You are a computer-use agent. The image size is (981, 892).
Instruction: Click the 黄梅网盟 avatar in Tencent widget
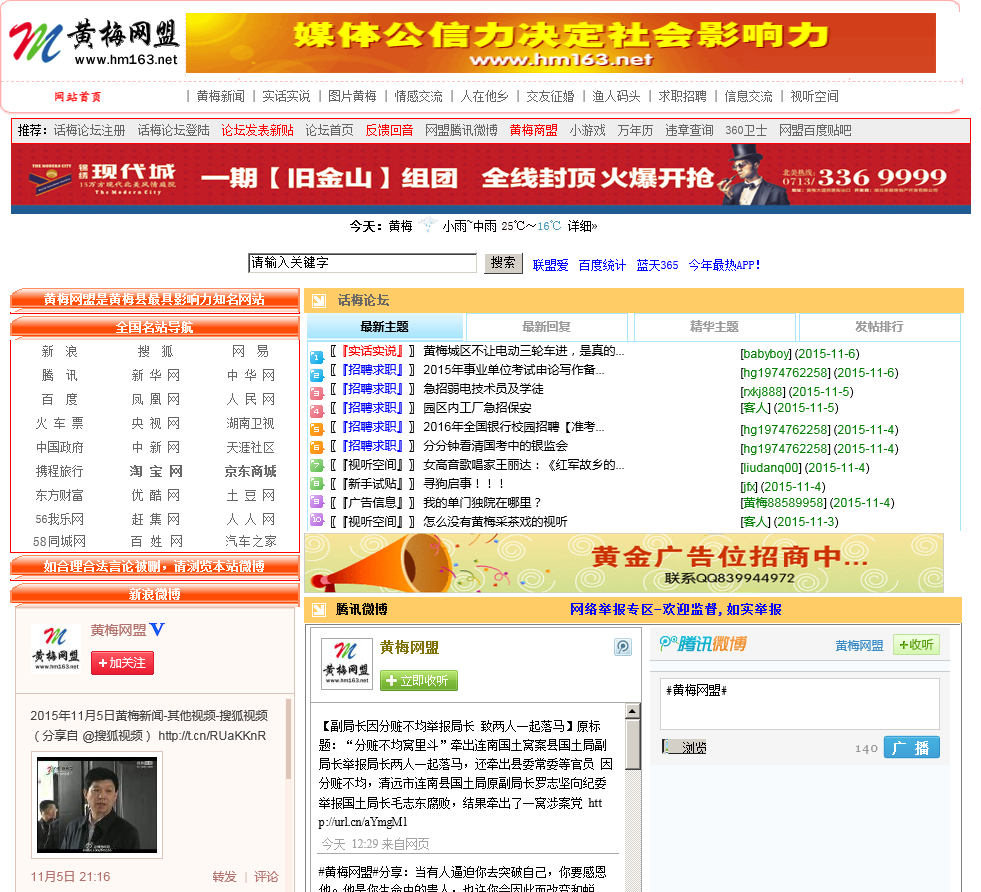tap(347, 664)
